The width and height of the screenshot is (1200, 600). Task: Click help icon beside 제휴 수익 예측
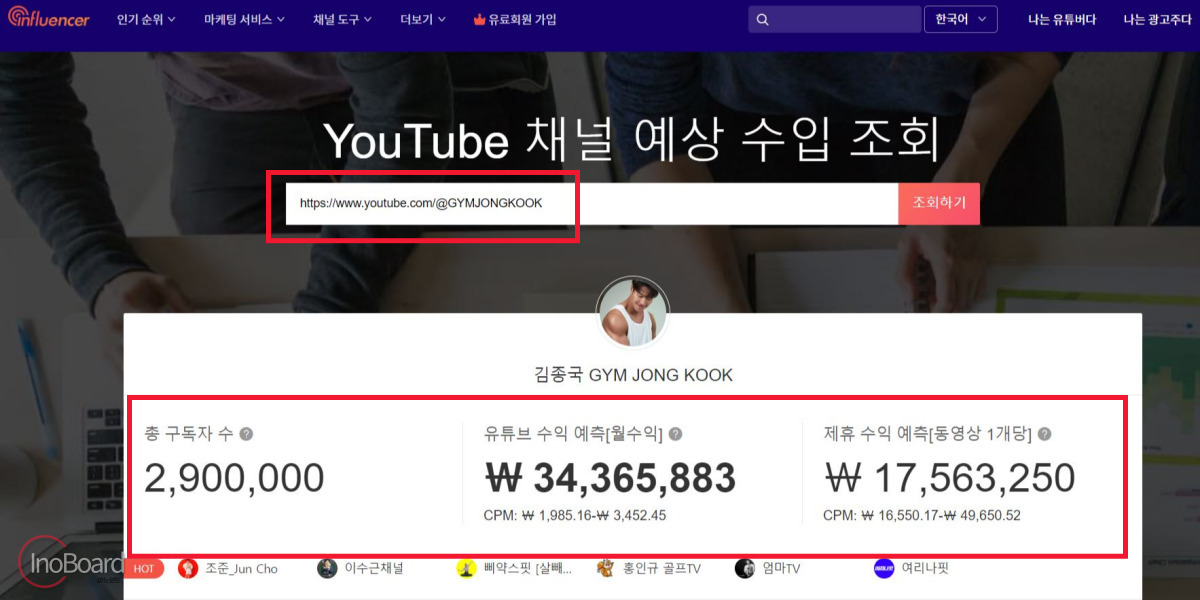[x=1044, y=434]
